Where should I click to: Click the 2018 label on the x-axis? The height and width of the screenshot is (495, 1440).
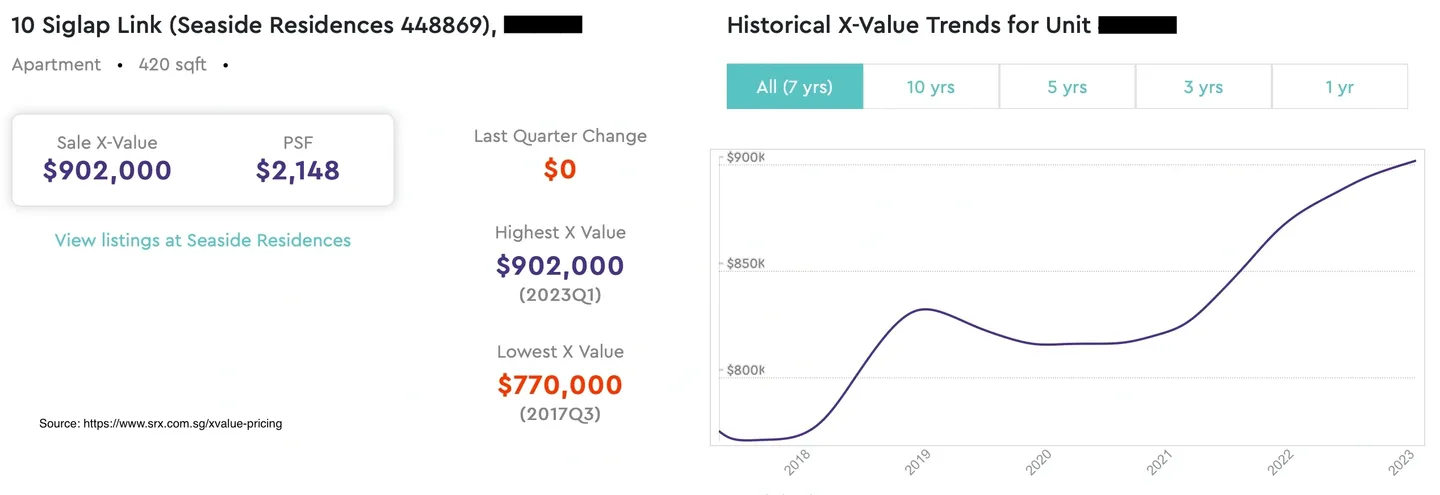797,462
